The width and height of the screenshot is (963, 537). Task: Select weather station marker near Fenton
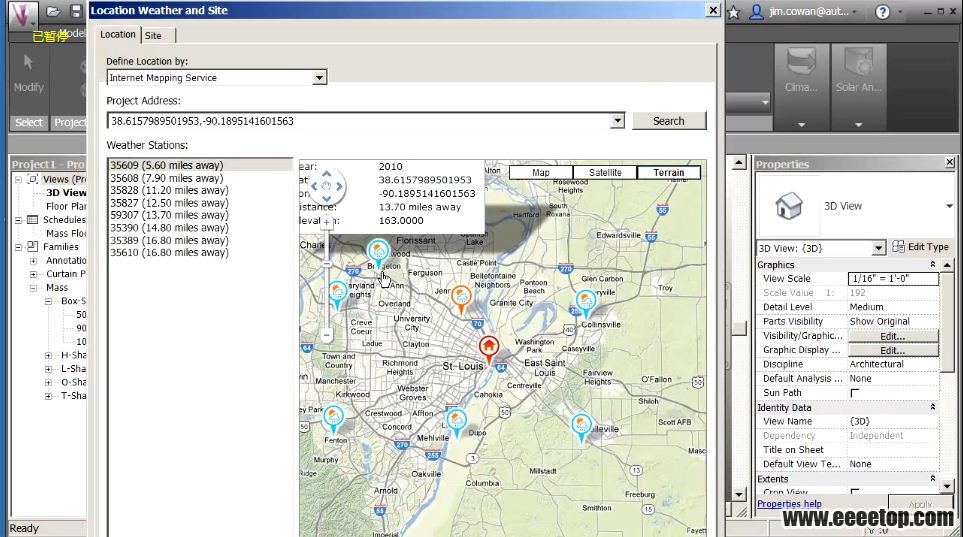point(333,420)
